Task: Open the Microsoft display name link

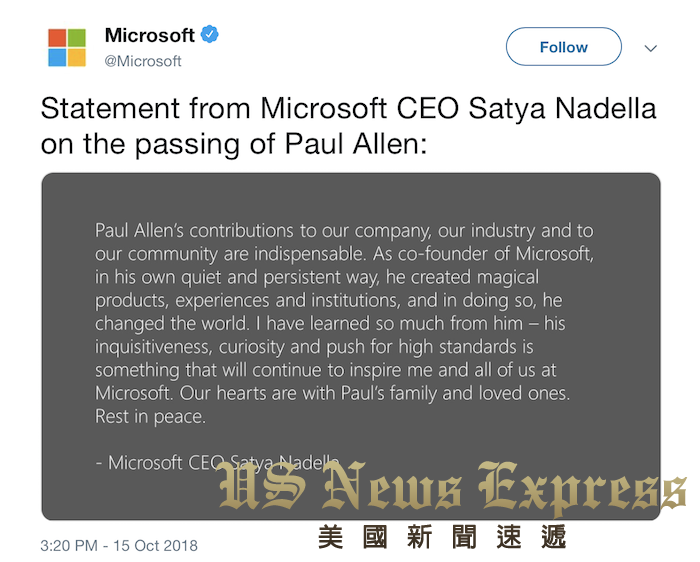Action: 150,35
